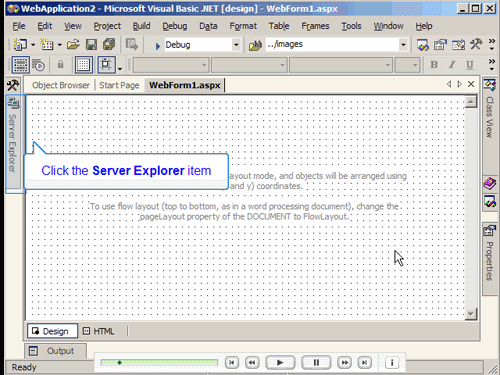Viewport: 500px width, 375px height.
Task: Toggle the Lock Element padlock icon
Action: (x=60, y=64)
